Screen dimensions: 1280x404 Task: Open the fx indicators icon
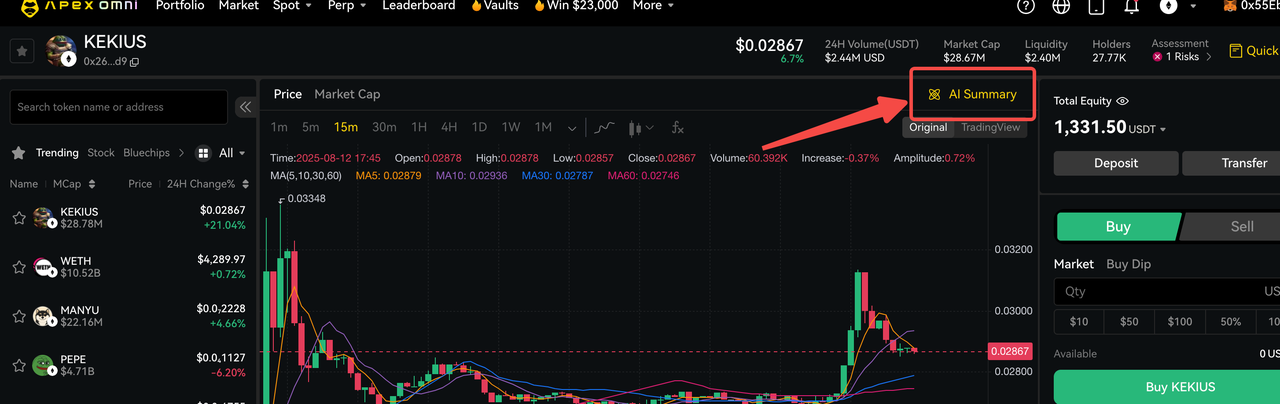click(x=677, y=127)
